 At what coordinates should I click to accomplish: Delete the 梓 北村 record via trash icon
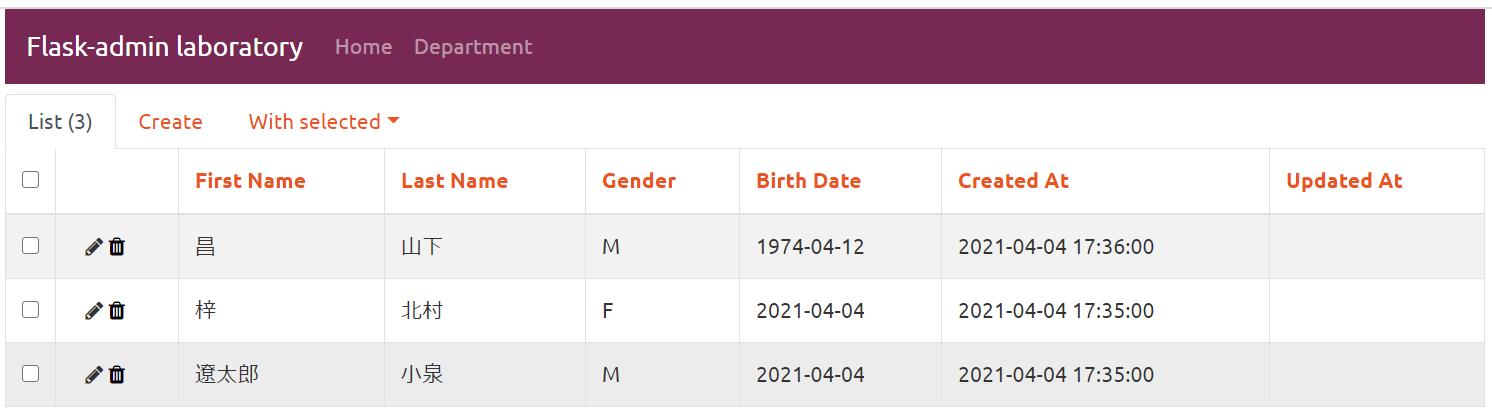(x=117, y=310)
